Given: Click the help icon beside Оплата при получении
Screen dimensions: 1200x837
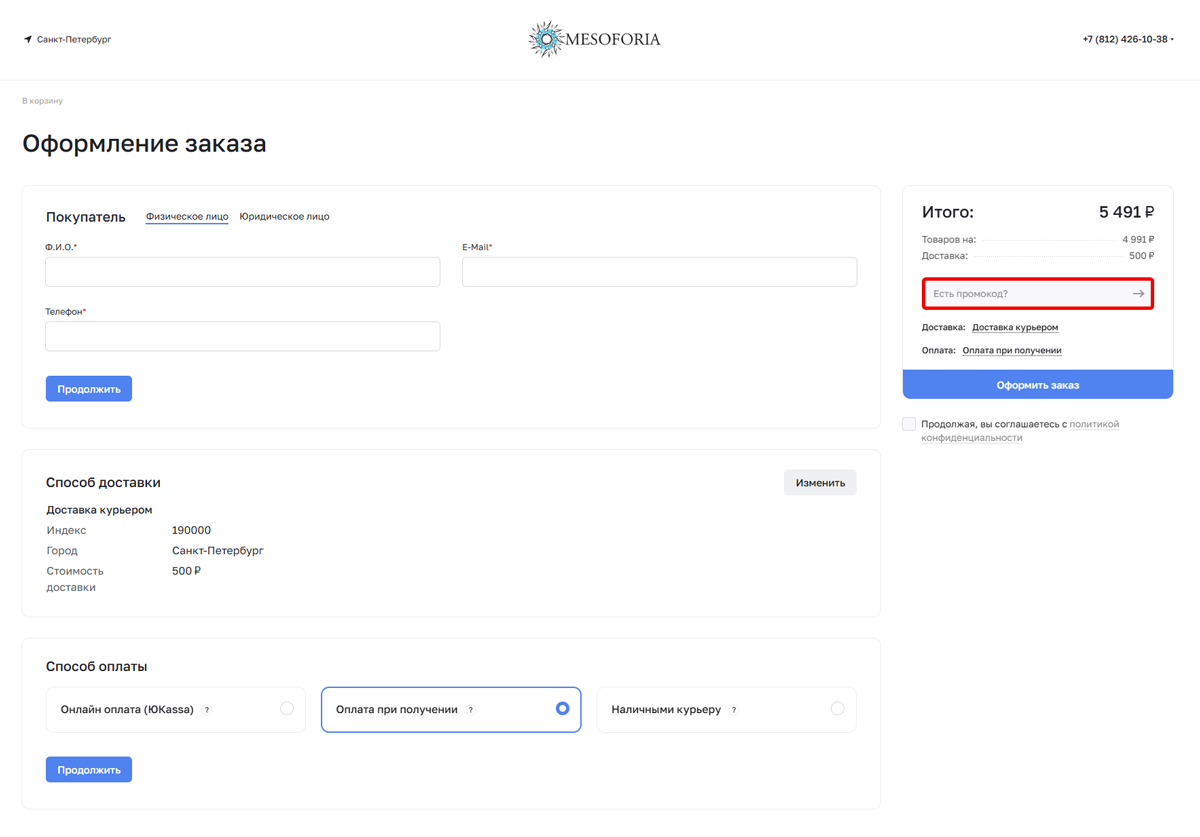Looking at the screenshot, I should tap(471, 710).
